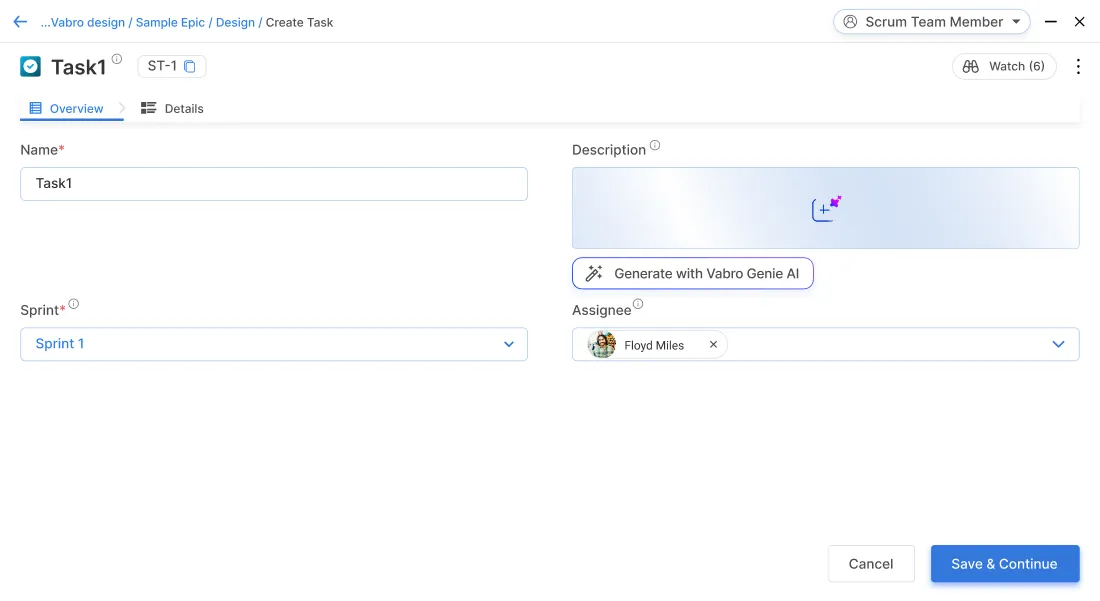
Task: Click the info icon next to Sprint
Action: [x=74, y=305]
